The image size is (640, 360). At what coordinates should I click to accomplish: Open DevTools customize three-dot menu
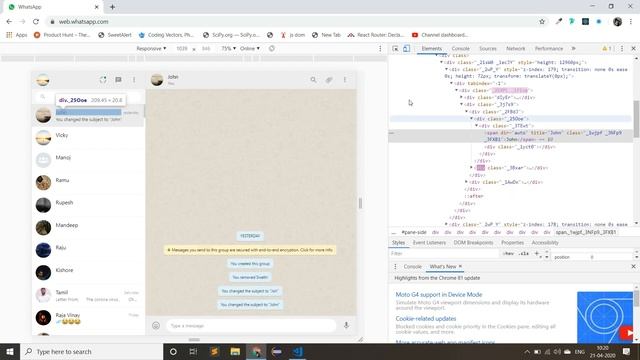(x=622, y=48)
